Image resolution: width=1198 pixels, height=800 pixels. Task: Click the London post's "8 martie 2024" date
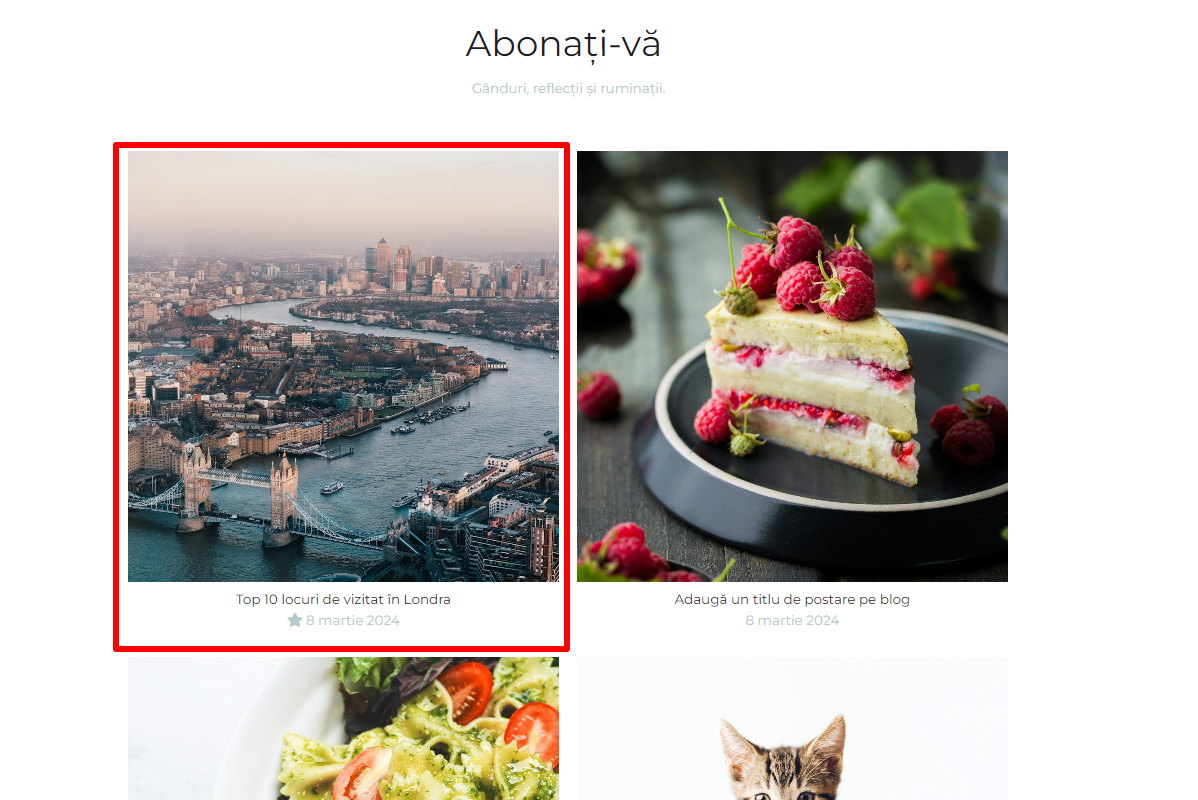pyautogui.click(x=353, y=620)
